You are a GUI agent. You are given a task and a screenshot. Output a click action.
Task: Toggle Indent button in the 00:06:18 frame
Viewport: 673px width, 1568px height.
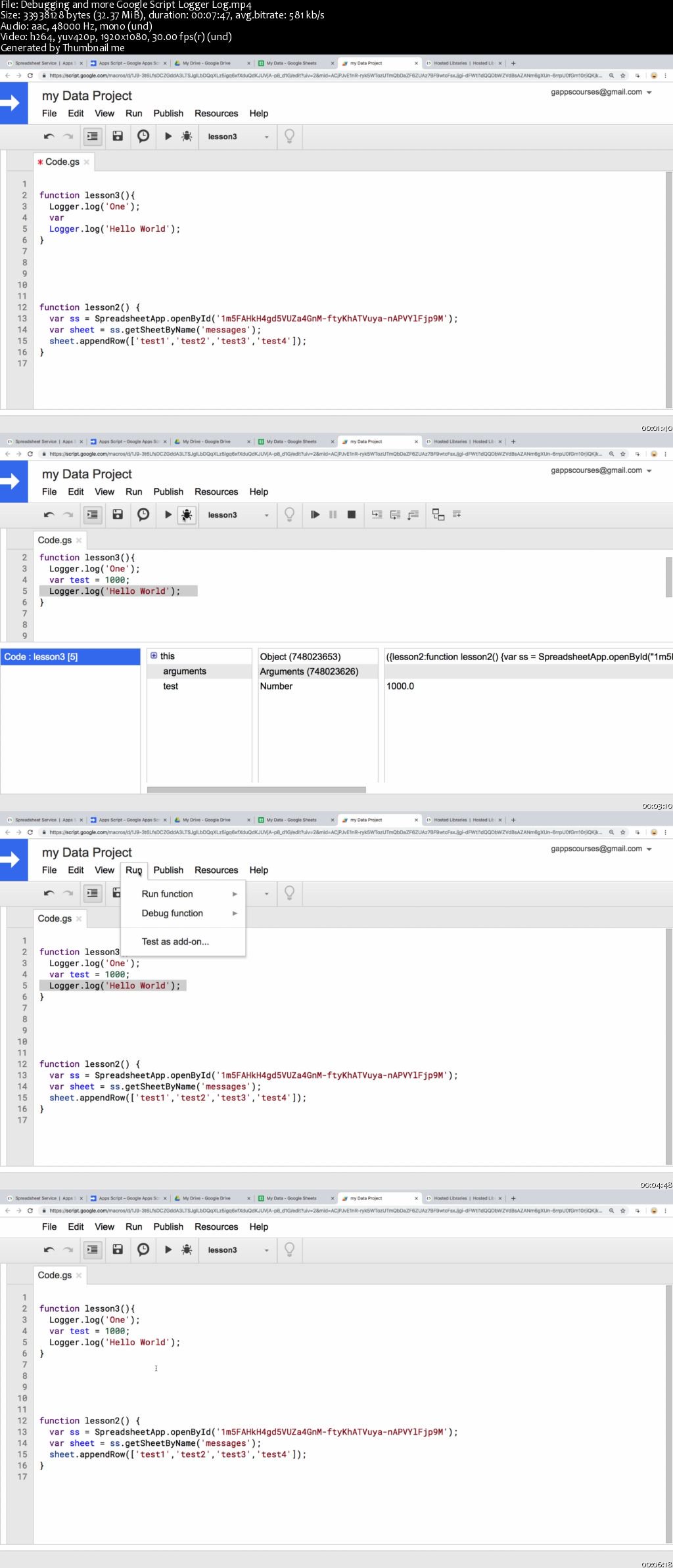tap(93, 1250)
